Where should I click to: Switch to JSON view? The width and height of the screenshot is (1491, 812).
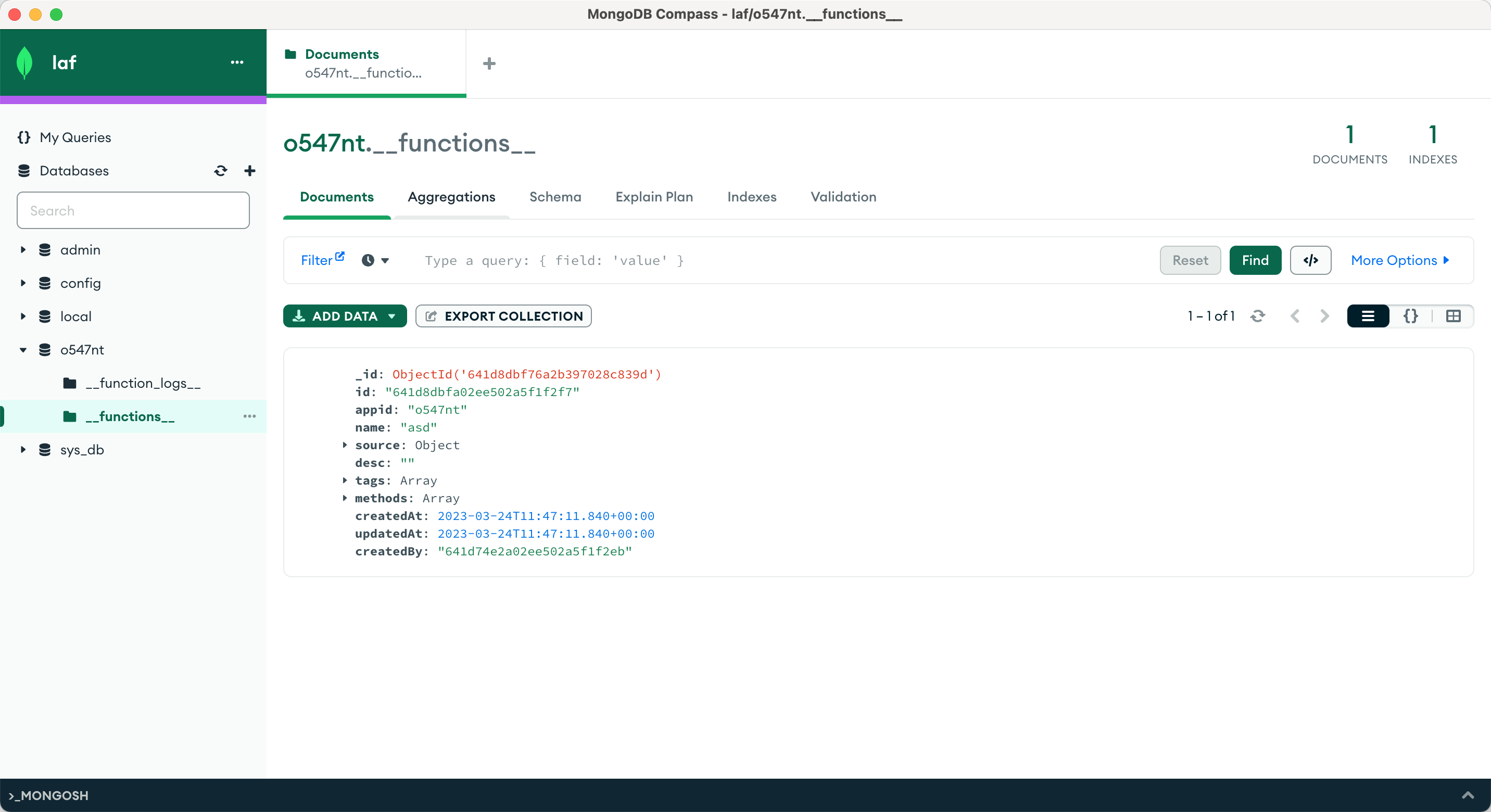1410,316
